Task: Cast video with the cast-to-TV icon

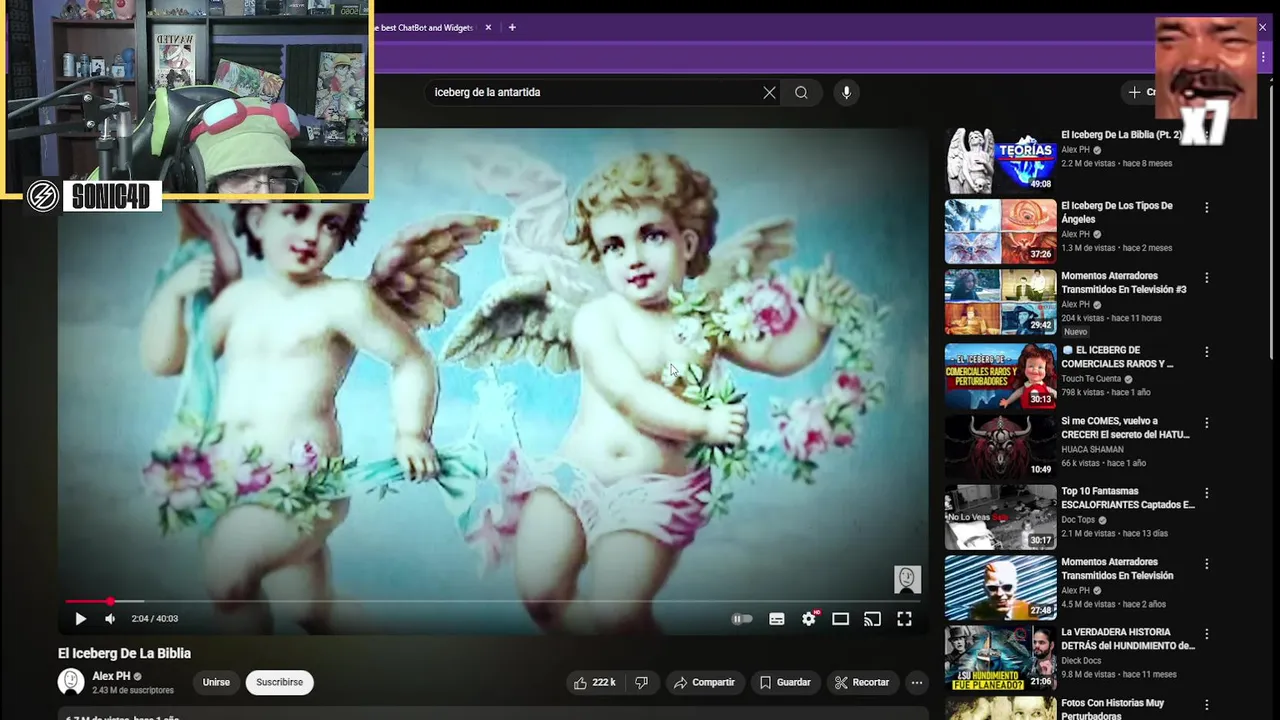Action: click(872, 619)
